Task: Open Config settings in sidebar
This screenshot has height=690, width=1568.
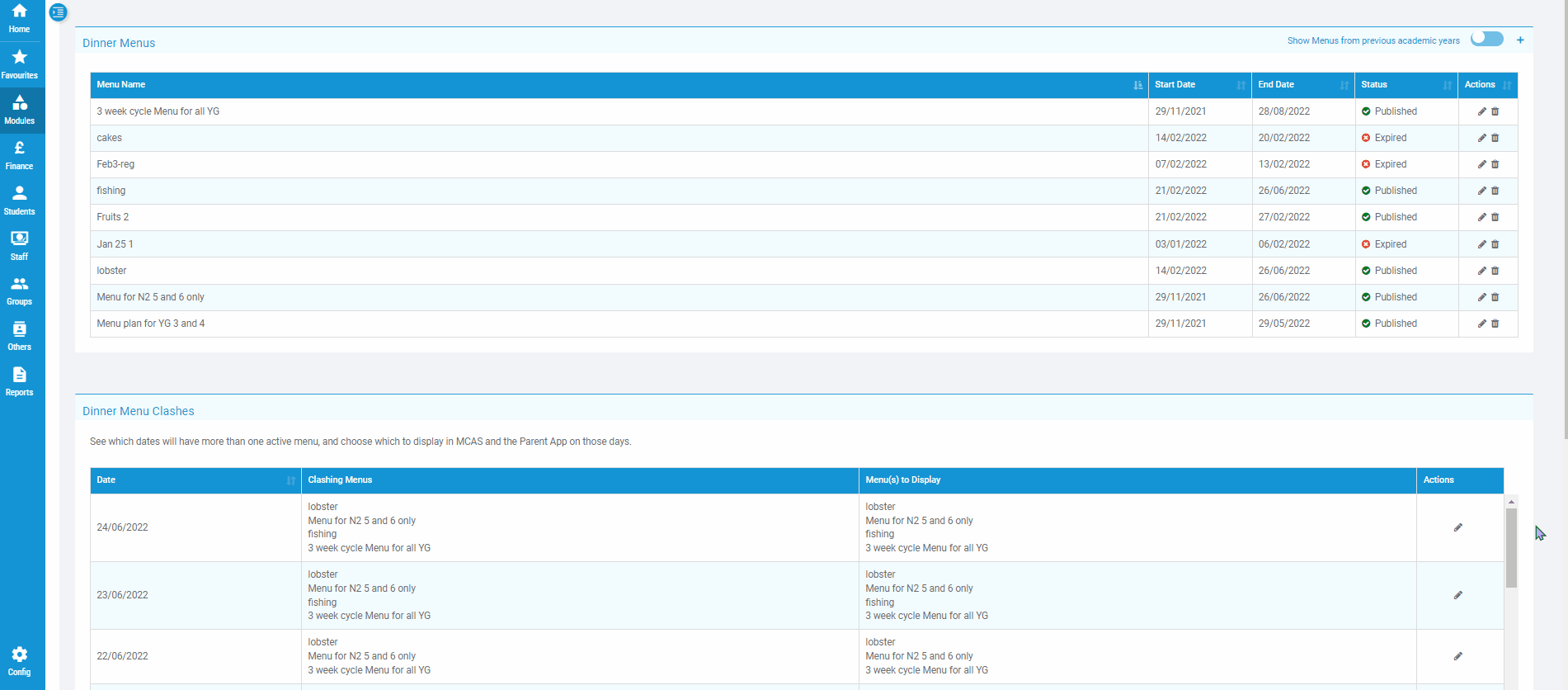Action: [20, 661]
